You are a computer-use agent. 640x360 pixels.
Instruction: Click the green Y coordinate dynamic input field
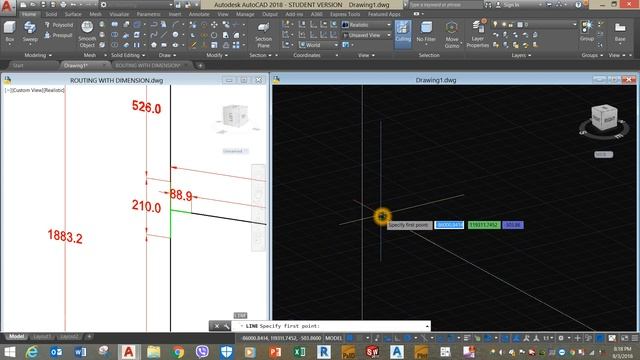[484, 225]
